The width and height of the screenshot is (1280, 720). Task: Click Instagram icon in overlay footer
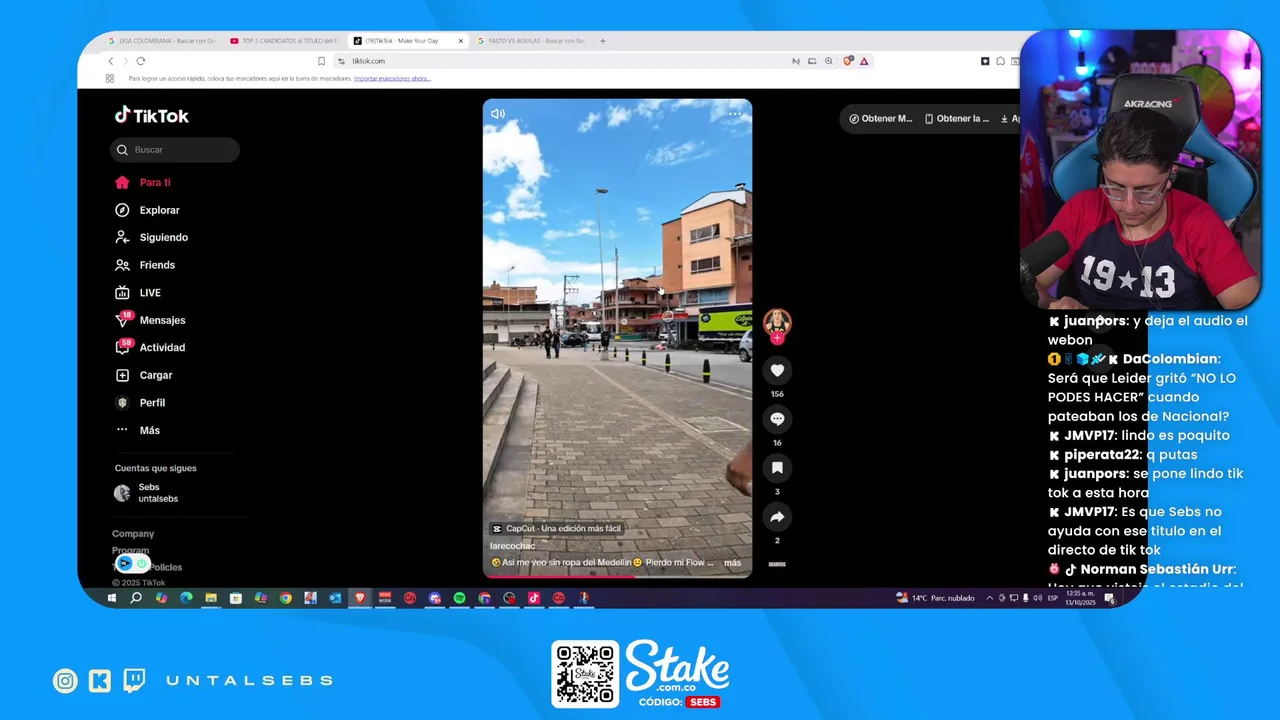pos(65,681)
